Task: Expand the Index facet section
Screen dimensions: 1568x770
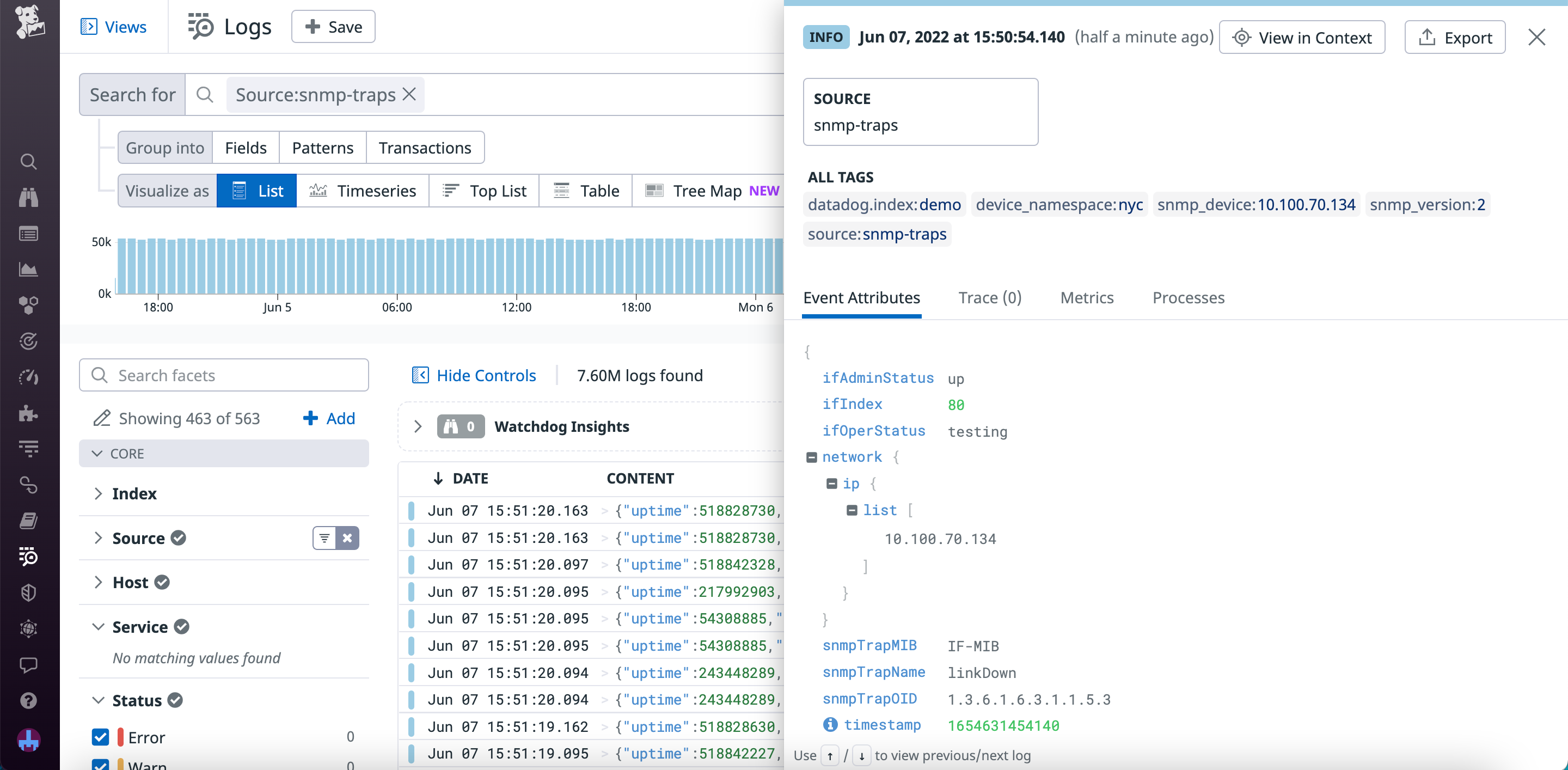Action: (99, 494)
